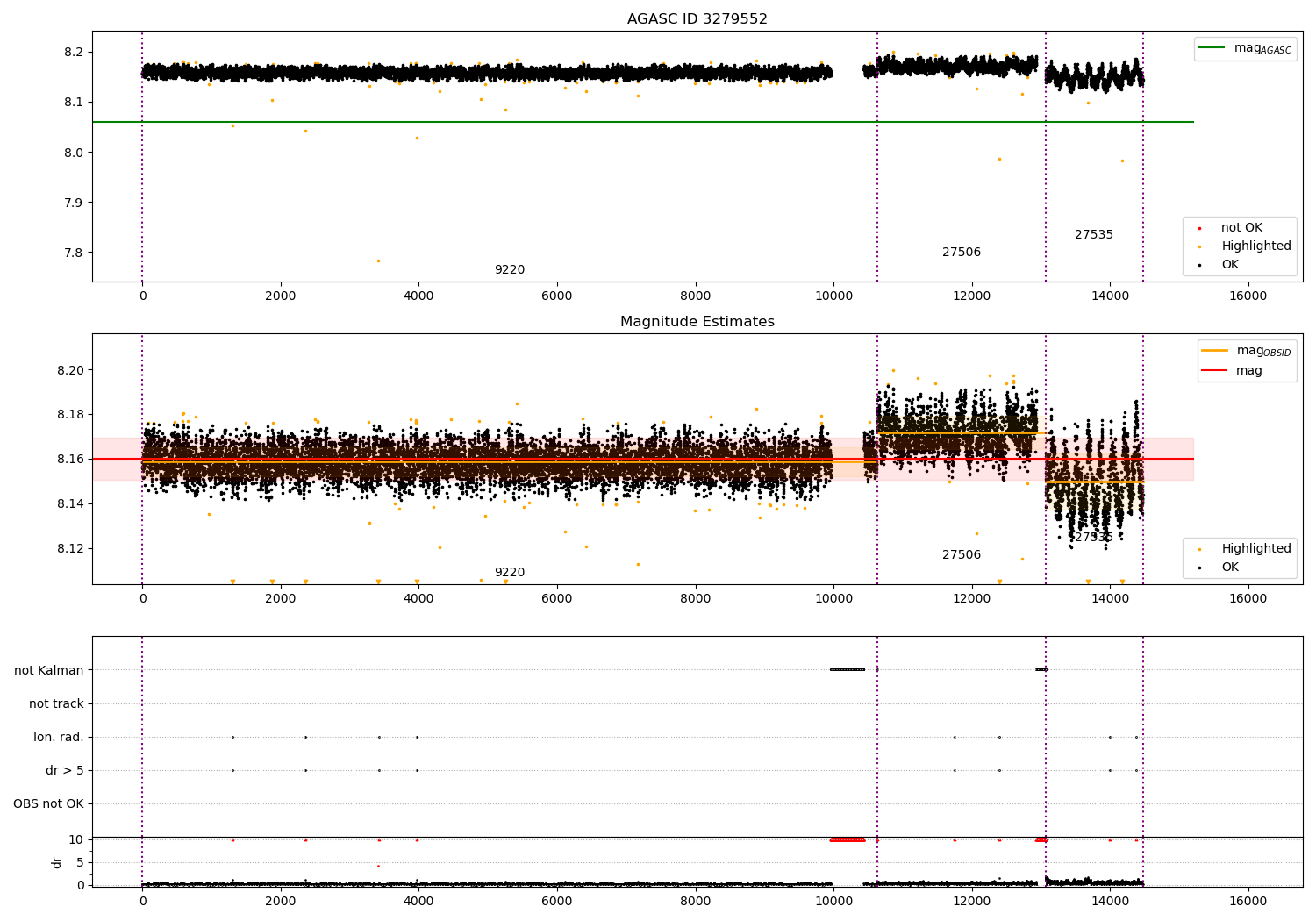Click the 'Magnitude Estimates' plot title
Viewport: 1316px width, 921px height.
pos(697,321)
